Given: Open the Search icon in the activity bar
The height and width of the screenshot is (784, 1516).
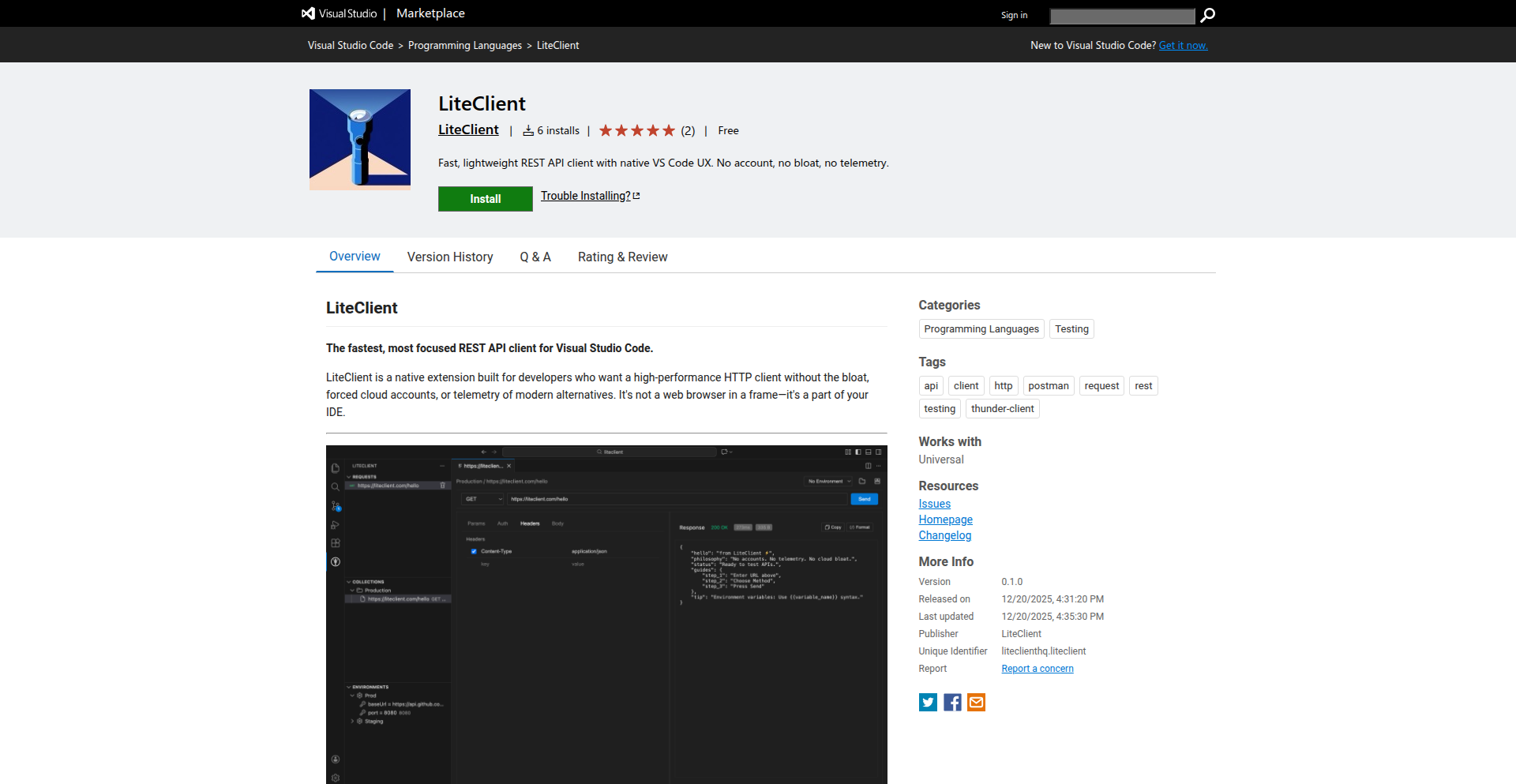Looking at the screenshot, I should tap(335, 486).
